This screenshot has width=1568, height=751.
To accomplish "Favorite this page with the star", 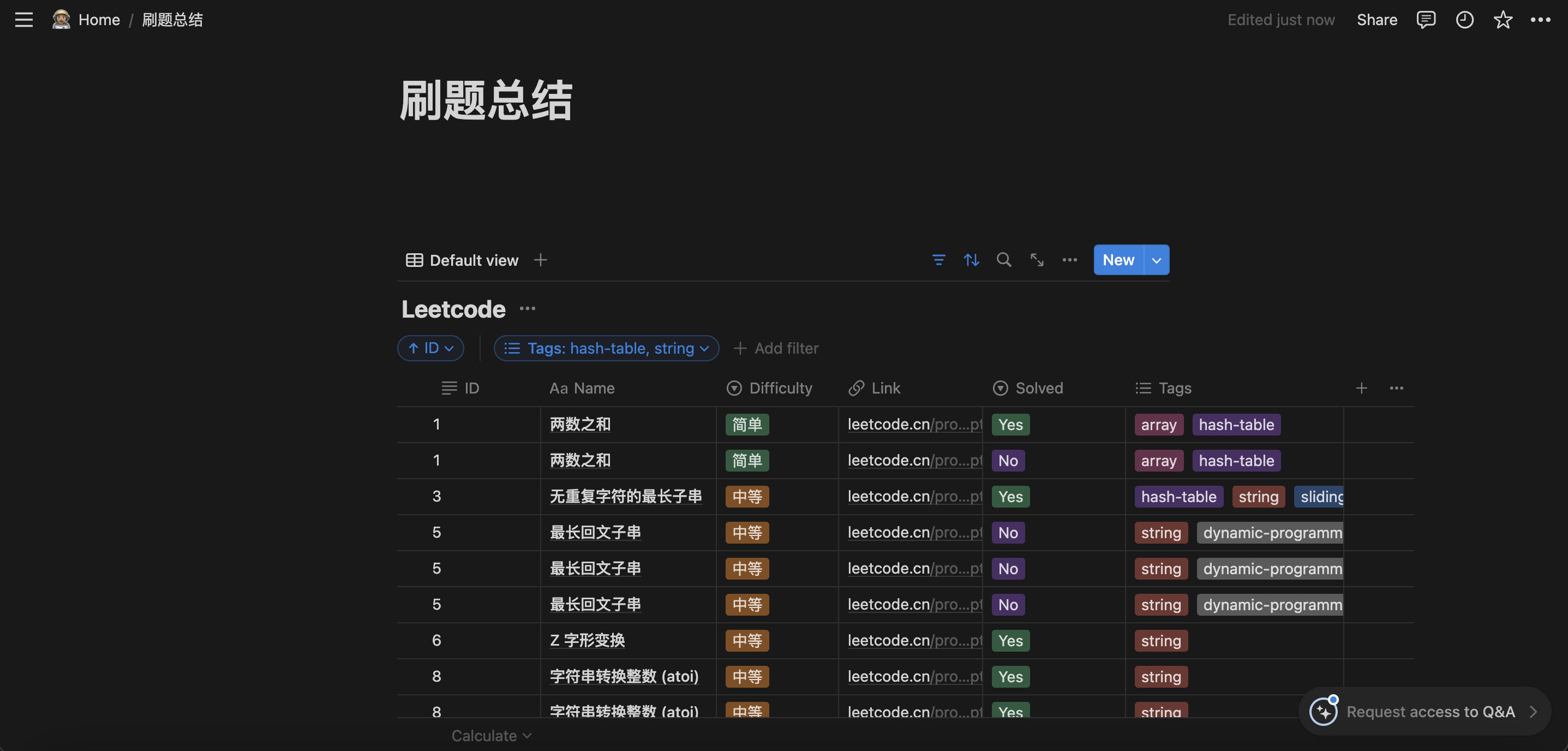I will [1503, 20].
